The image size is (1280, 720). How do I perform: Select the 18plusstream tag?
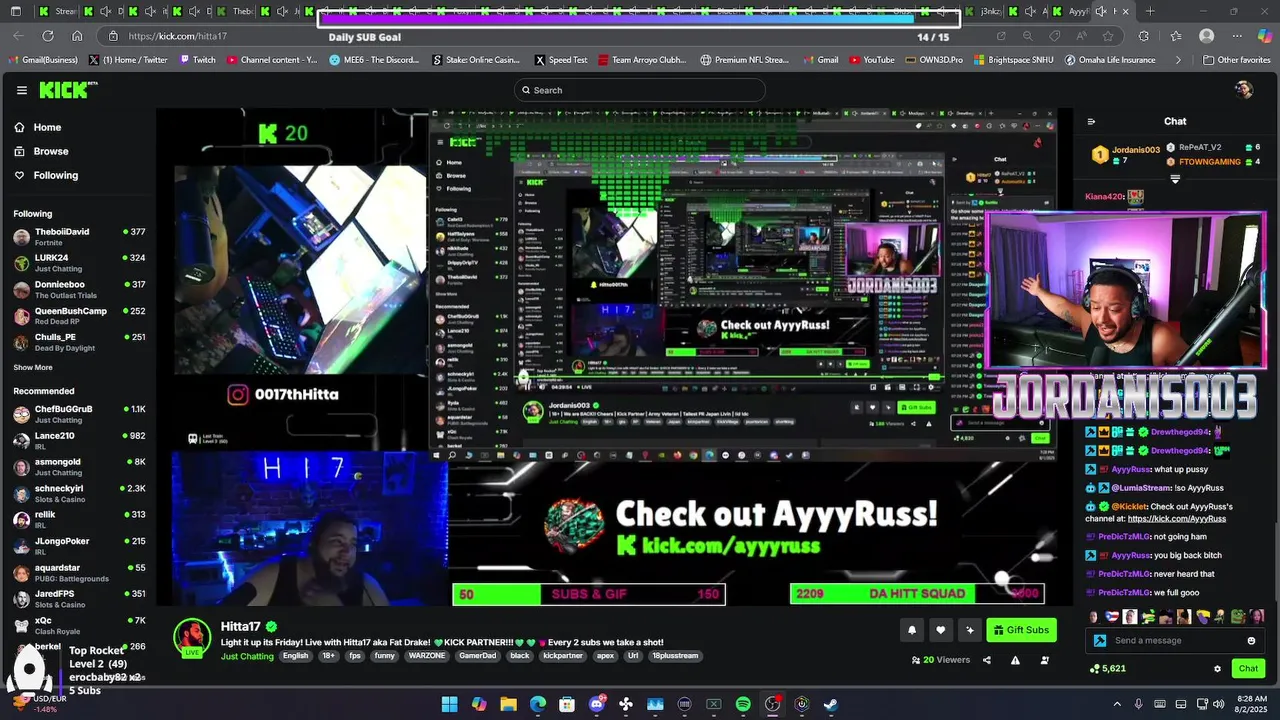coord(674,656)
